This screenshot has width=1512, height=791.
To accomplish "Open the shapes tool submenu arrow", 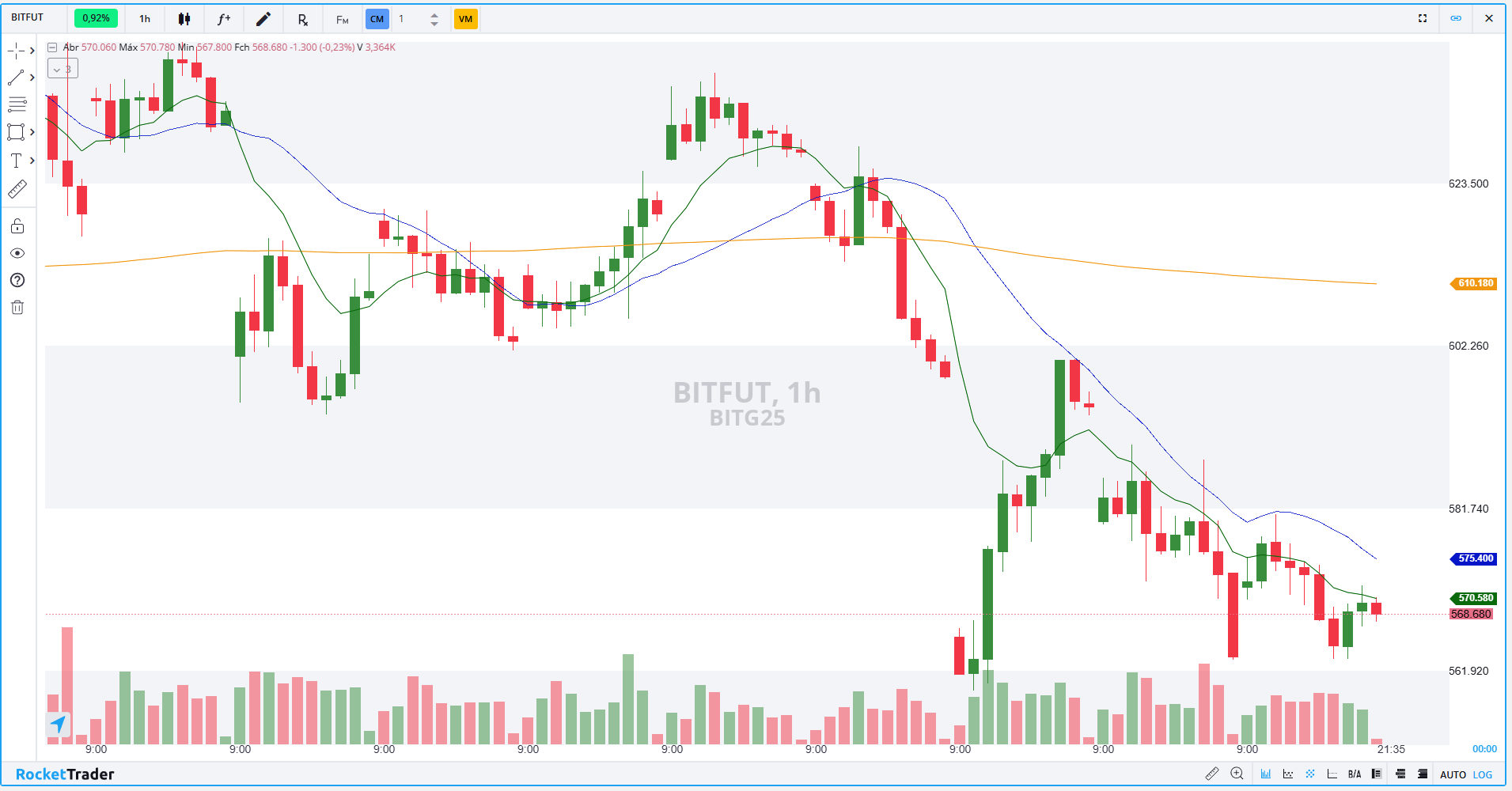I will (x=33, y=132).
